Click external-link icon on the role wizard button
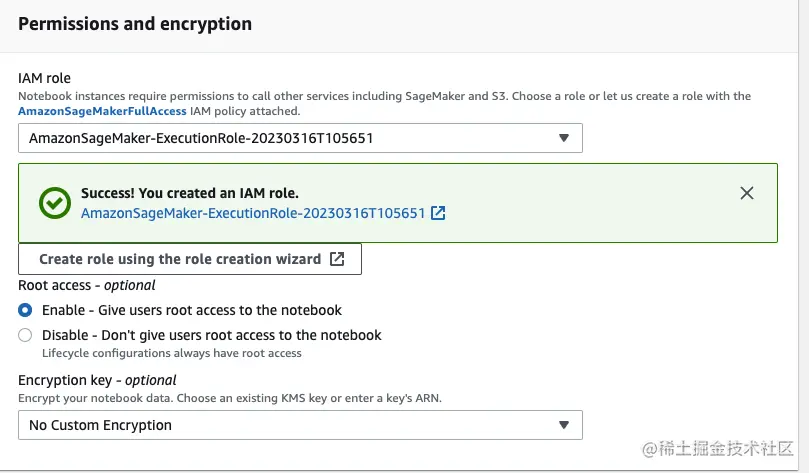This screenshot has height=473, width=809. (x=337, y=259)
